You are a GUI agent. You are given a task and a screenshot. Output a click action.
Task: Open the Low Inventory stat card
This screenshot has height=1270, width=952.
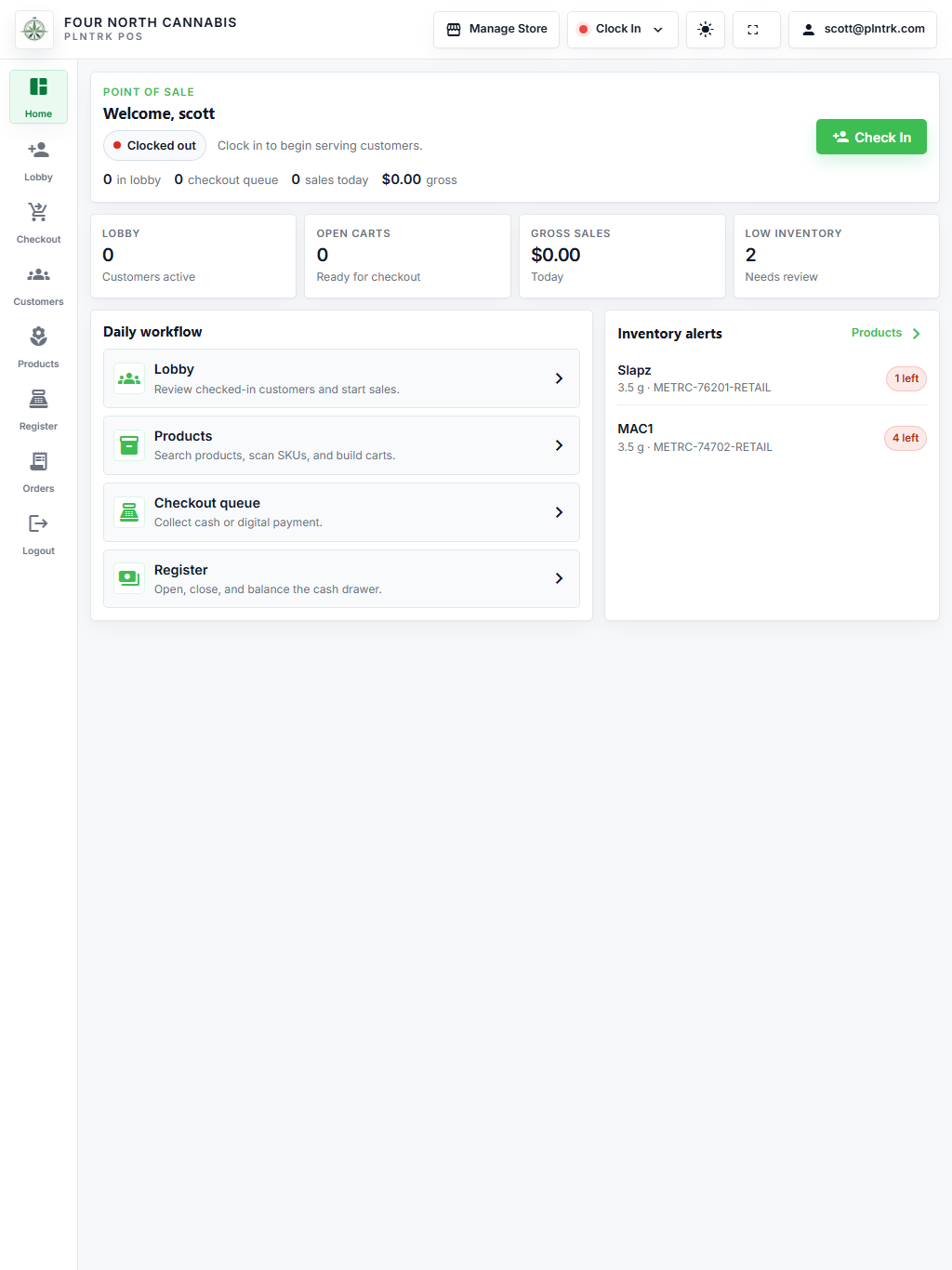coord(836,257)
